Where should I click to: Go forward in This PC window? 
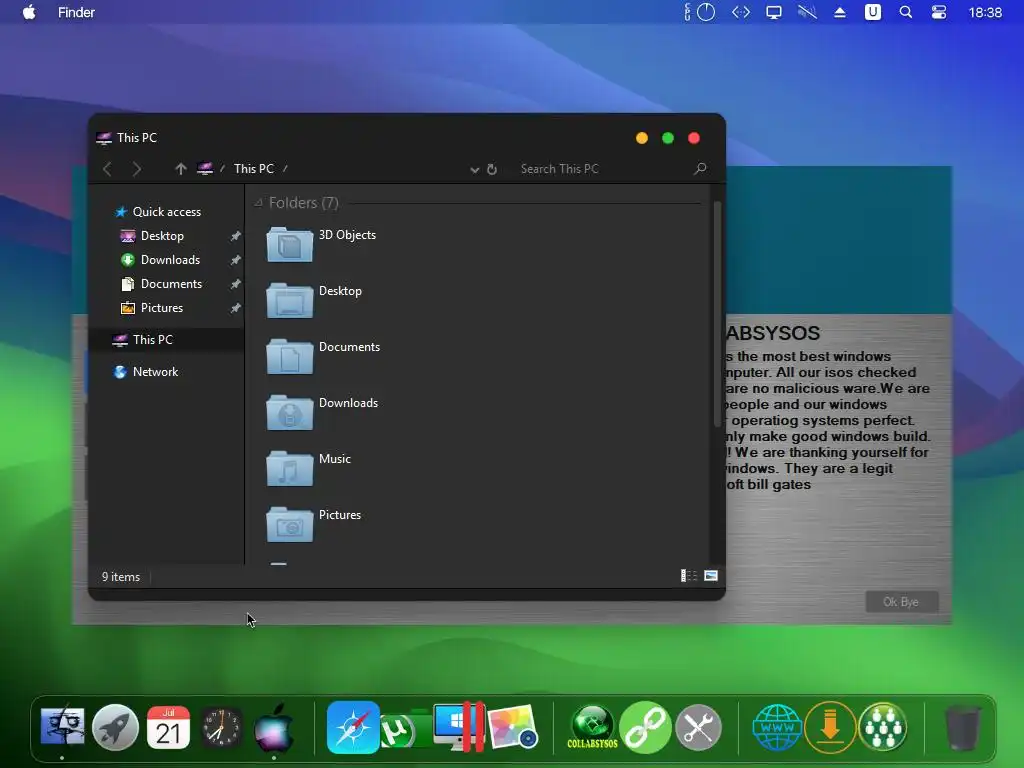pyautogui.click(x=136, y=169)
